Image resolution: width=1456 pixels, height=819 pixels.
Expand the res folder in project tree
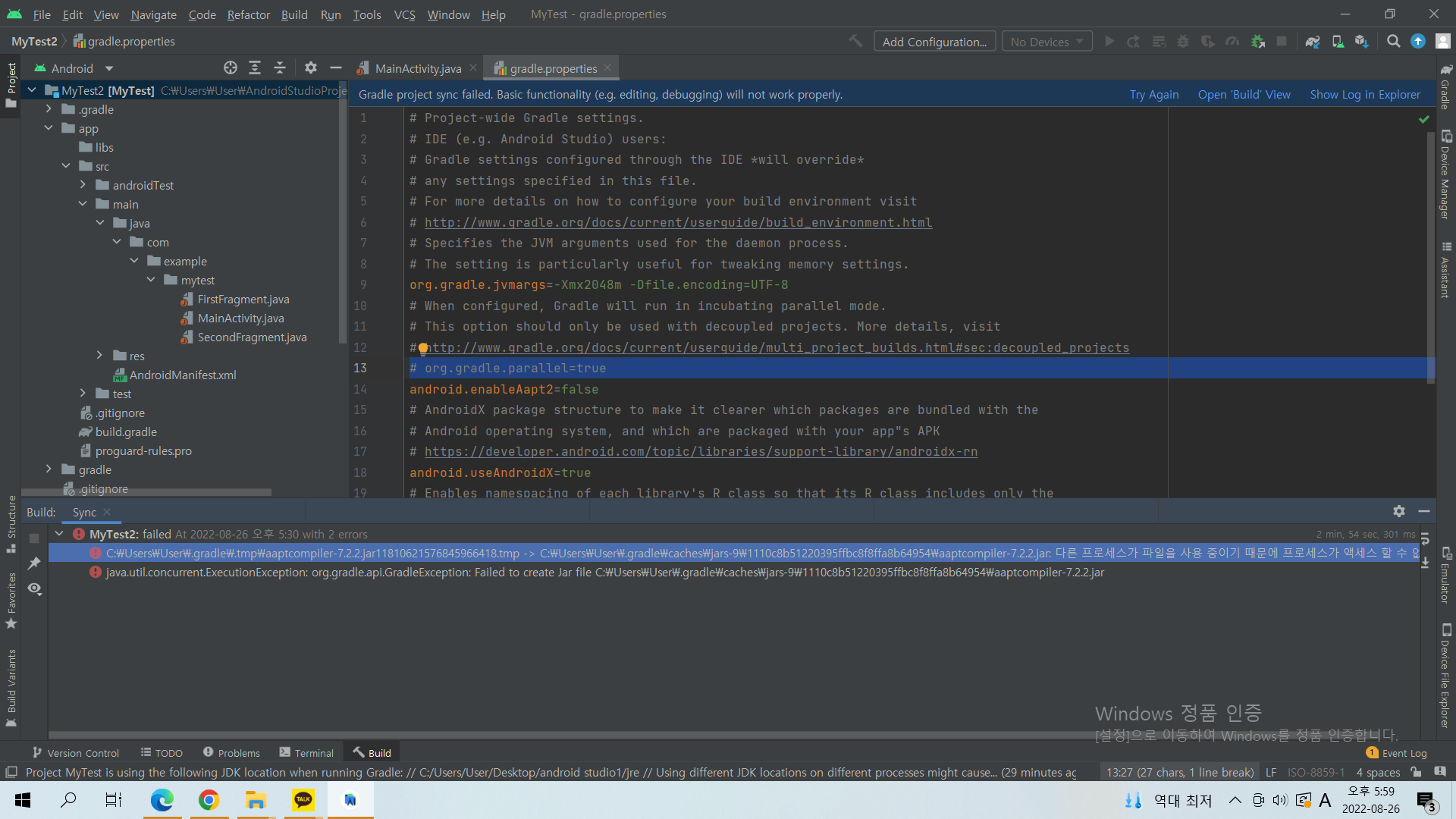tap(99, 356)
